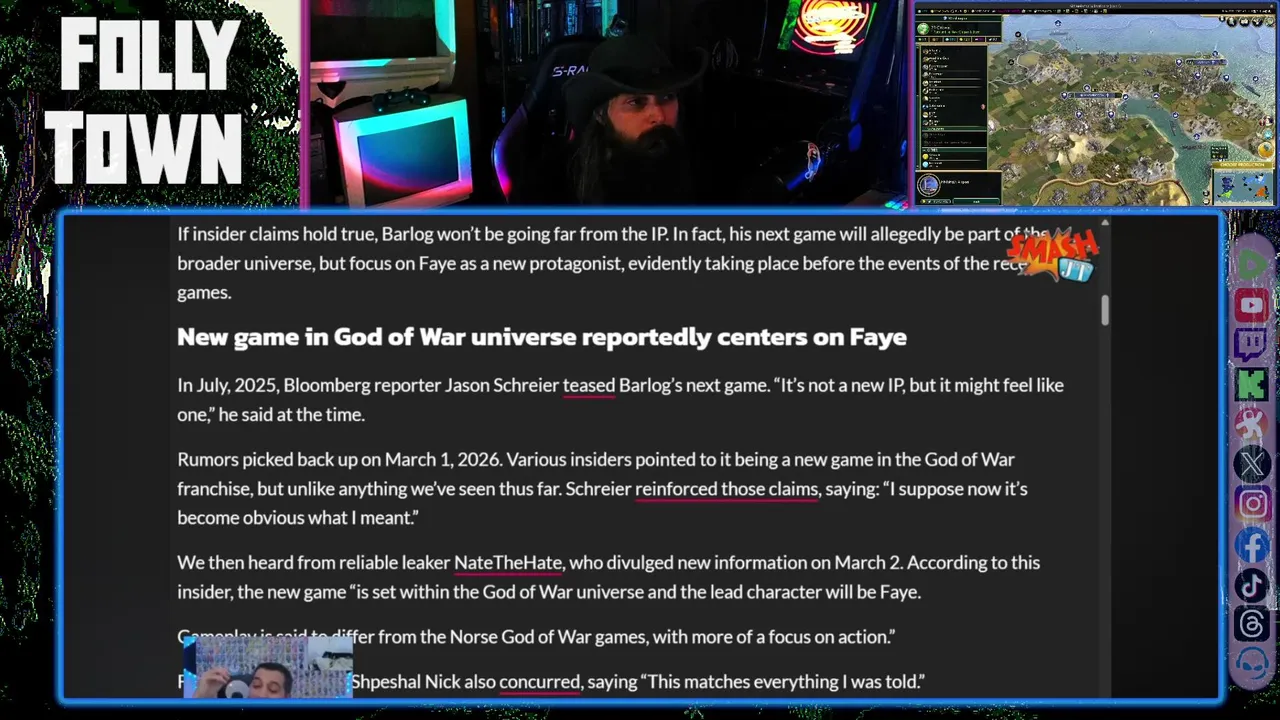This screenshot has width=1280, height=720.
Task: Click the NateTheHate link
Action: (508, 563)
